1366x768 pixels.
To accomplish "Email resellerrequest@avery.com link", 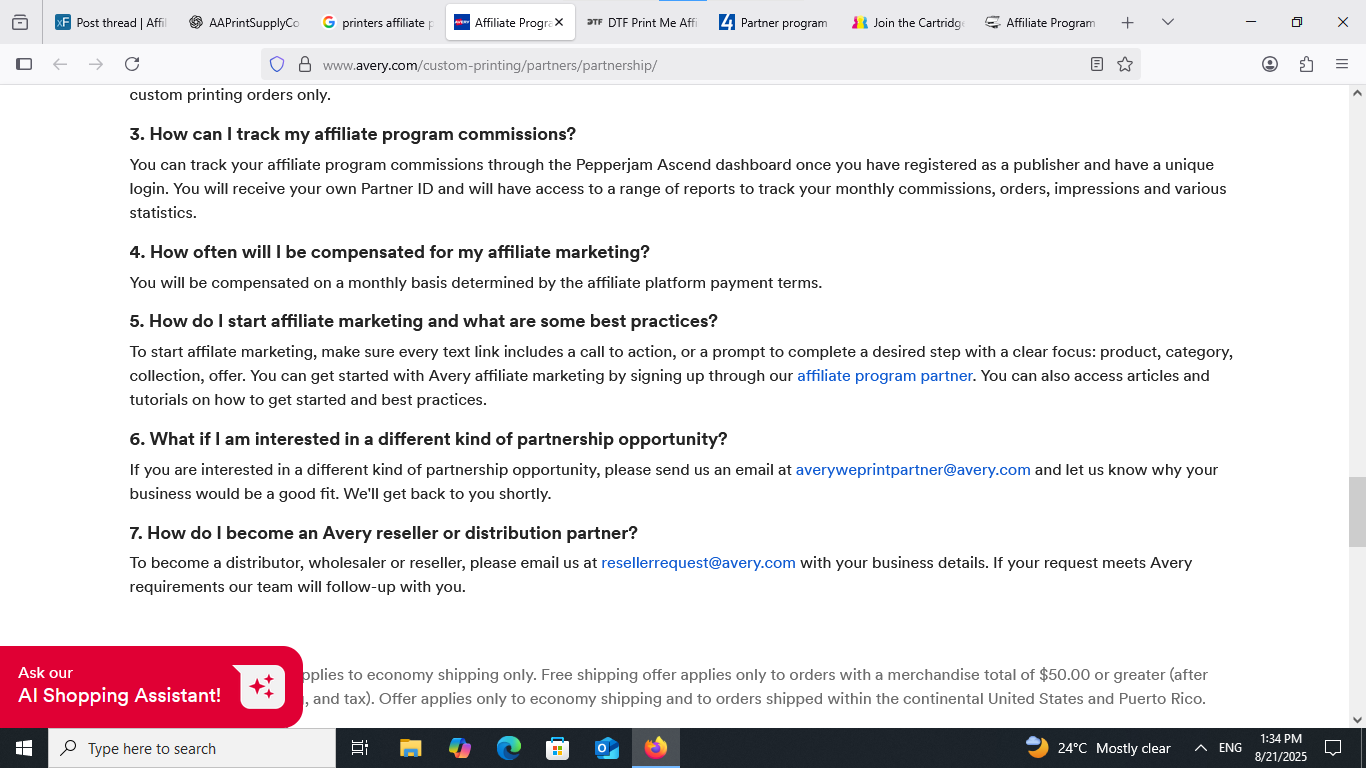I will point(698,563).
